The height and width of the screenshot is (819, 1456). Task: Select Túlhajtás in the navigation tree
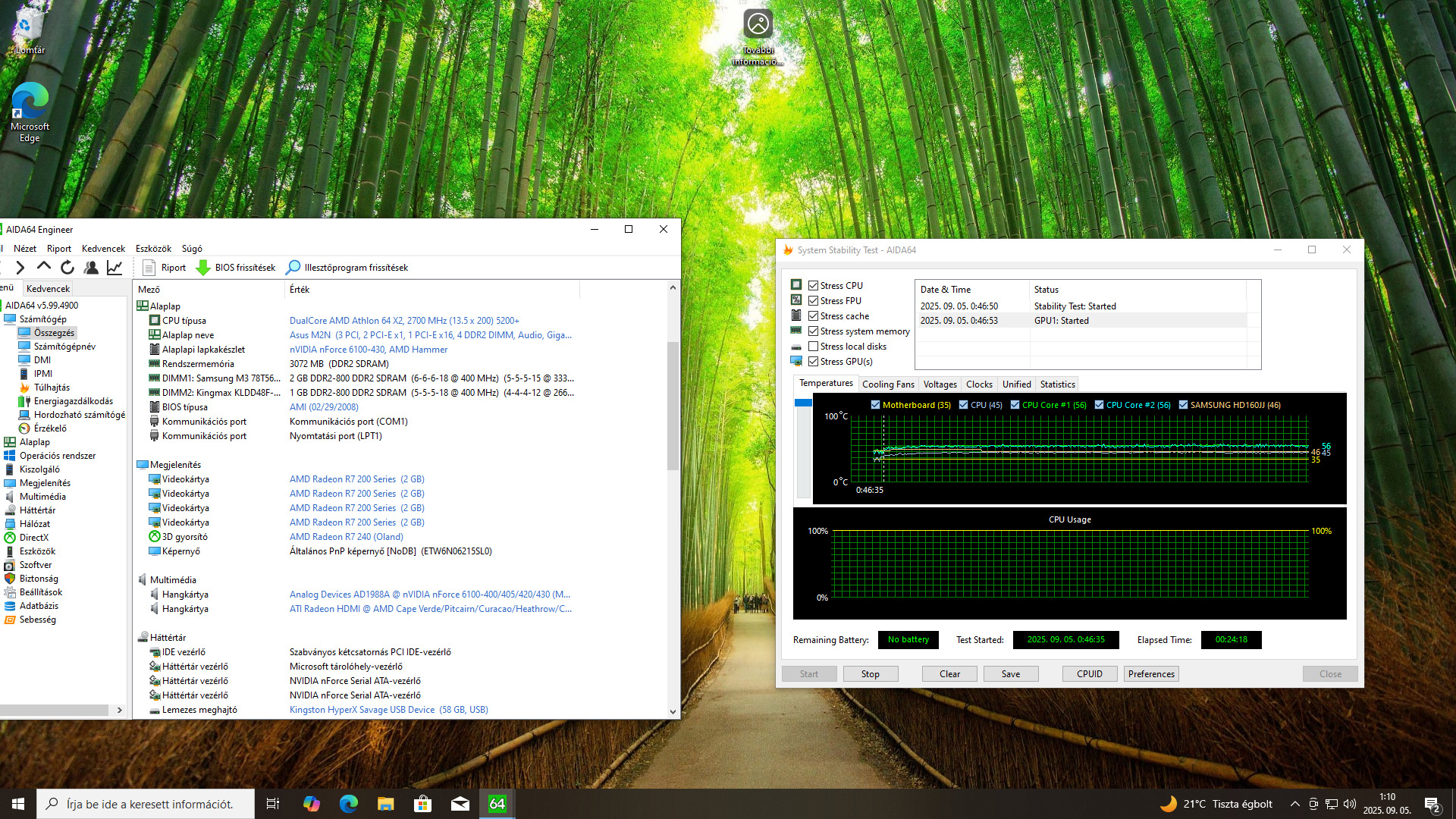point(52,388)
